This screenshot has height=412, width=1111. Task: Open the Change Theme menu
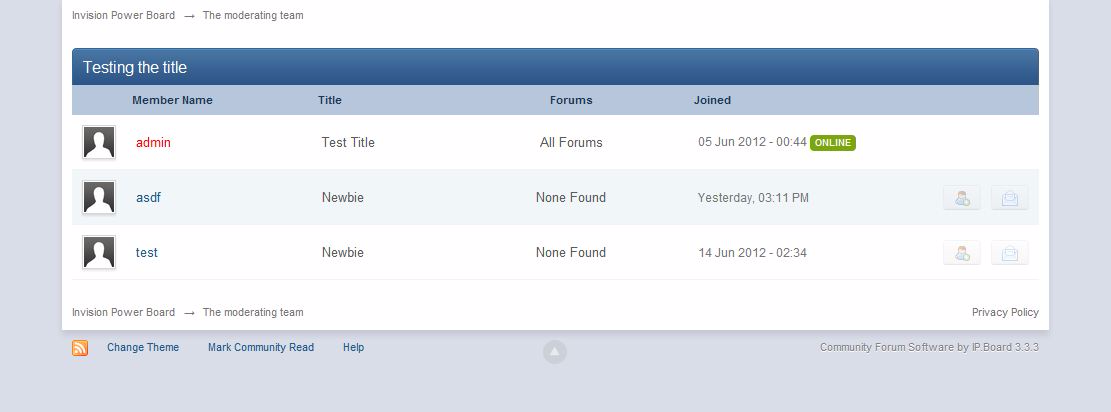coord(143,348)
